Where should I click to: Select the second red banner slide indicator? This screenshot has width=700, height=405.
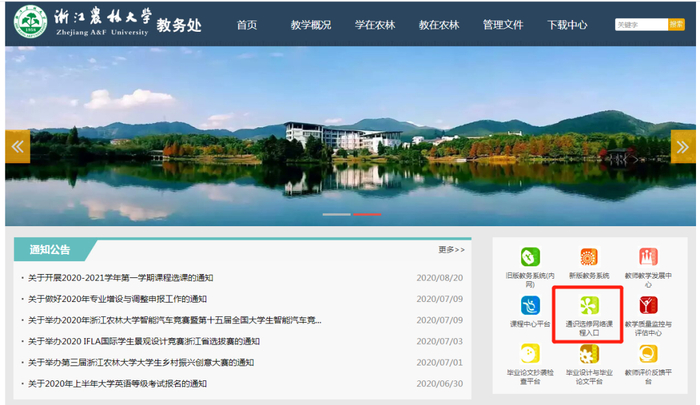click(367, 214)
